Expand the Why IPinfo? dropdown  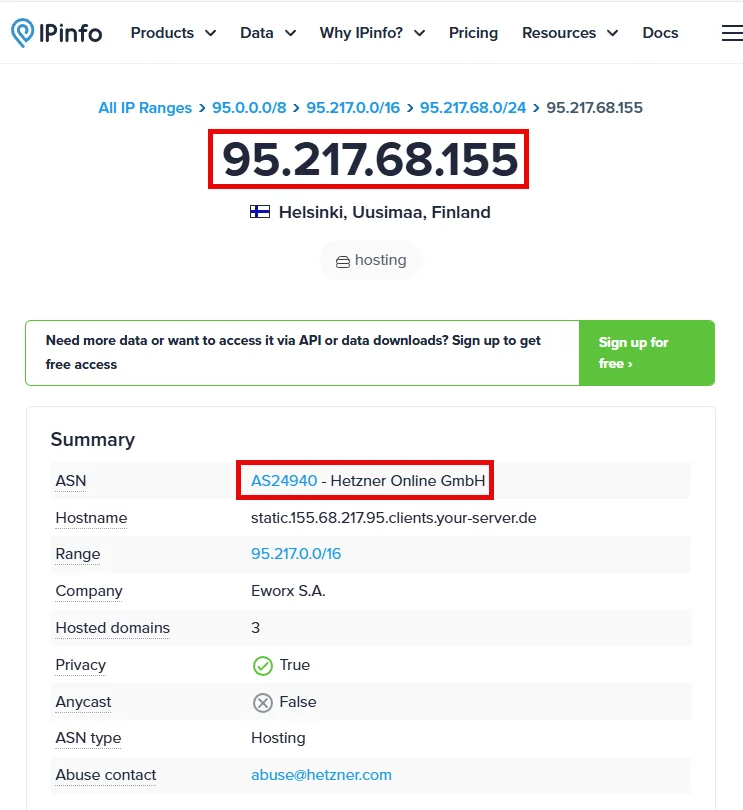[x=372, y=33]
